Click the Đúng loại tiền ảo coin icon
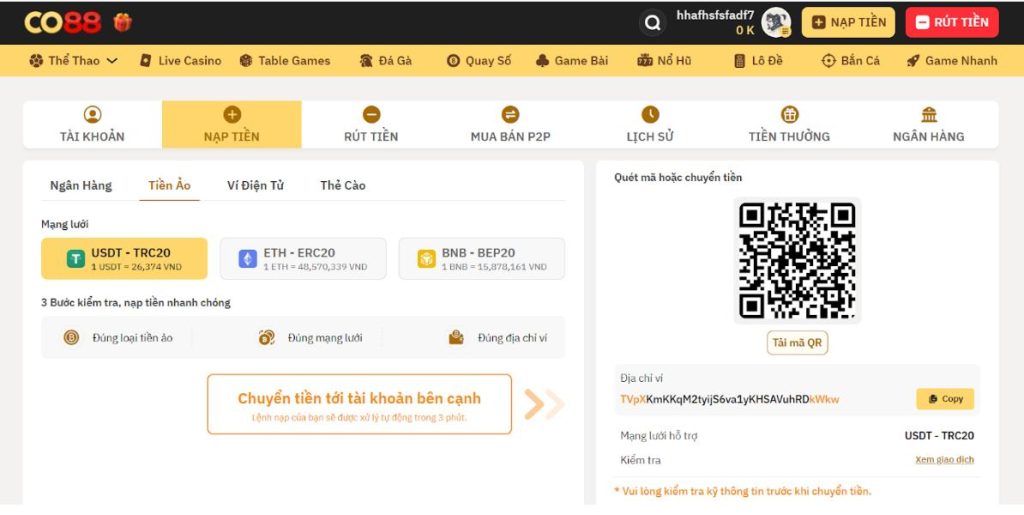 click(71, 337)
